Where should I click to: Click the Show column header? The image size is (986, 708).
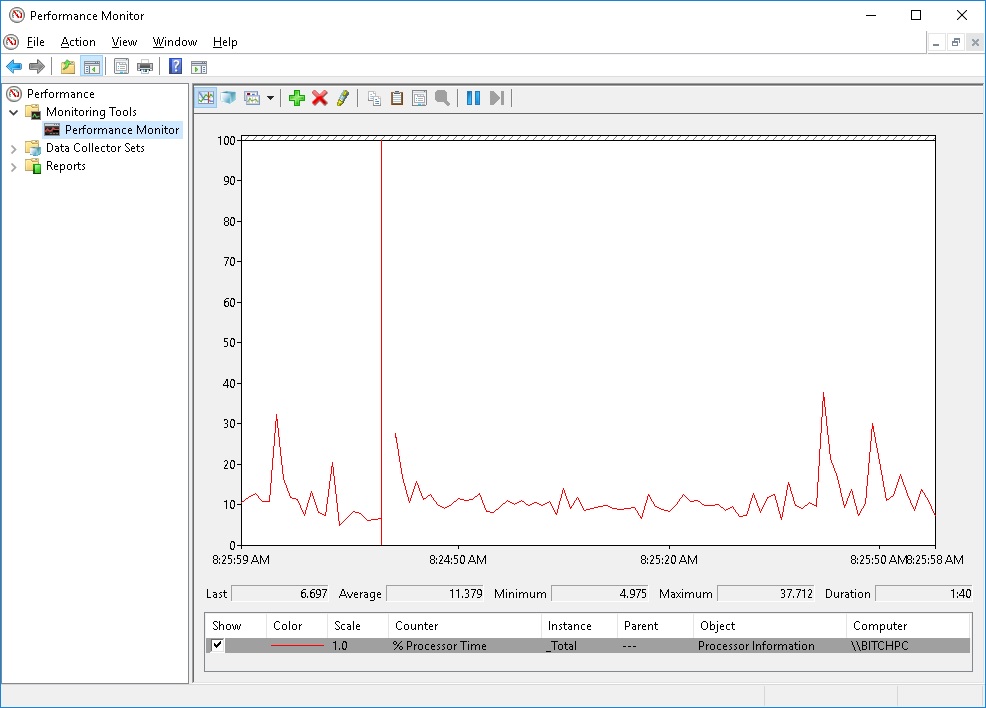tap(235, 626)
